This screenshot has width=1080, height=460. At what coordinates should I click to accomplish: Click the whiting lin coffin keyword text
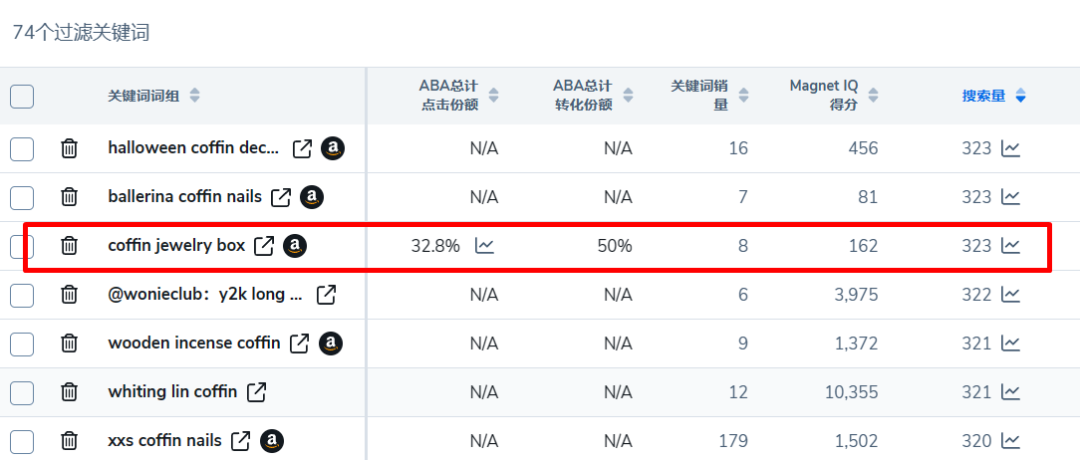tap(172, 392)
